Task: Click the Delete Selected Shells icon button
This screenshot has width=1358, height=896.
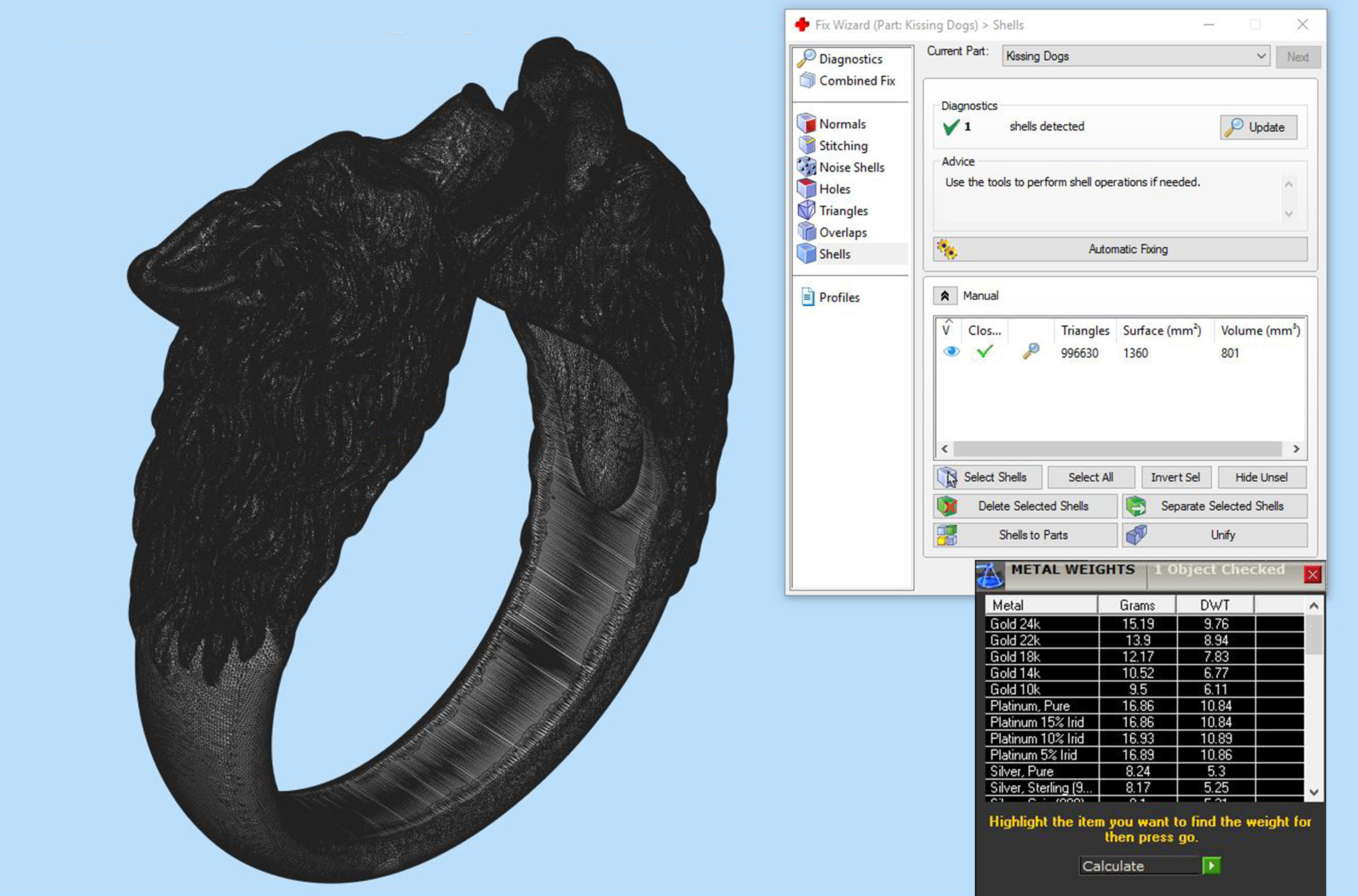Action: click(x=947, y=506)
